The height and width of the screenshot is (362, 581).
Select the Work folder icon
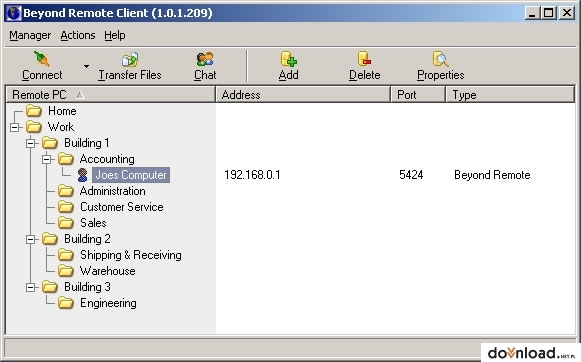pos(34,127)
